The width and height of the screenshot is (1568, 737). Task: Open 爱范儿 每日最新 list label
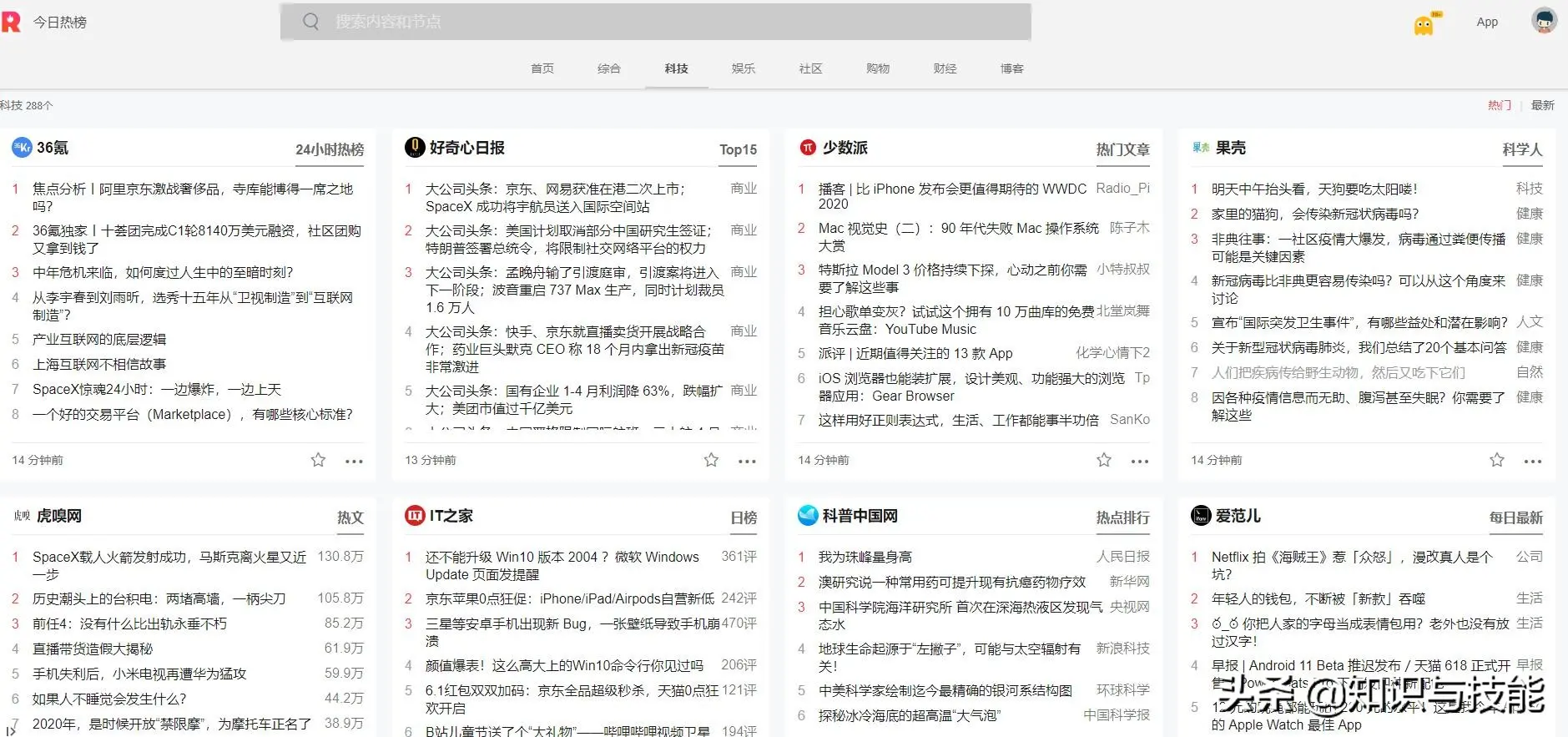[1516, 517]
